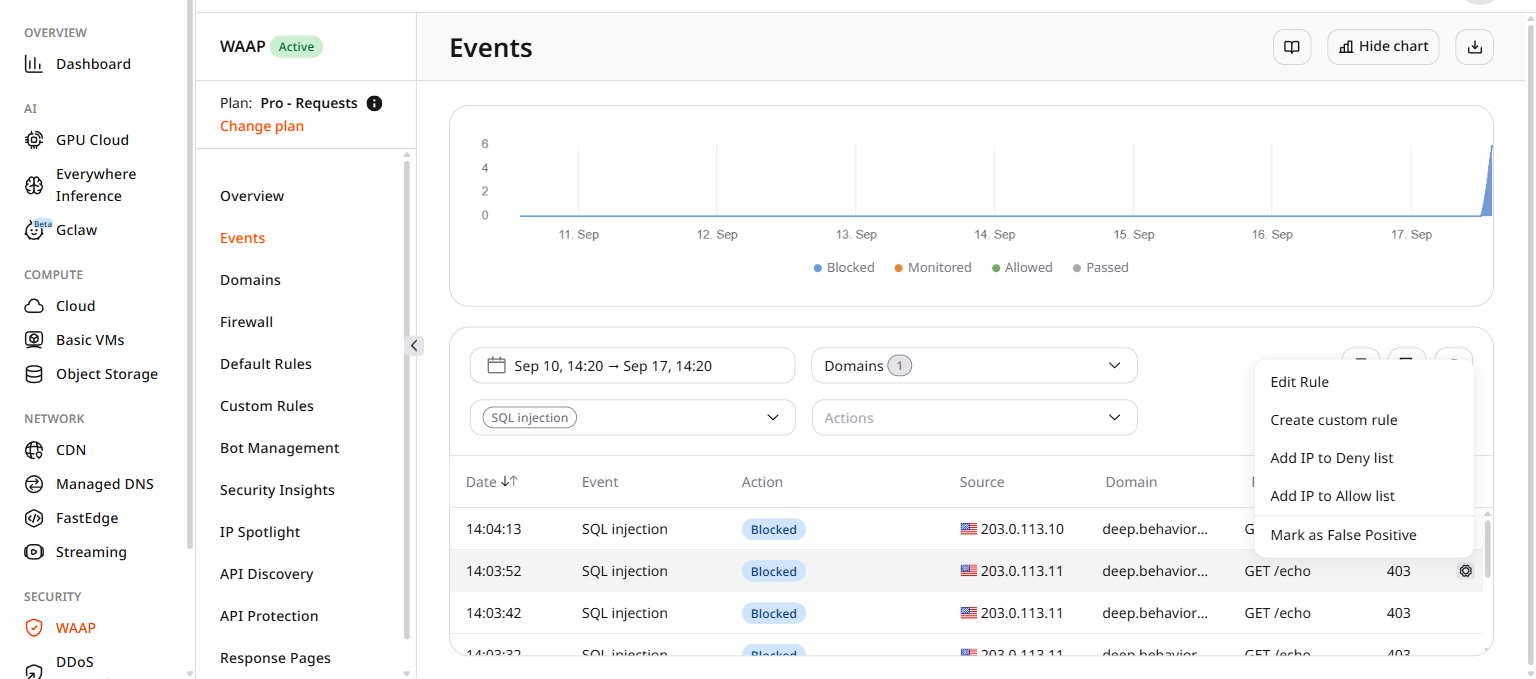Open the Events section
This screenshot has height=679, width=1536.
coord(242,238)
